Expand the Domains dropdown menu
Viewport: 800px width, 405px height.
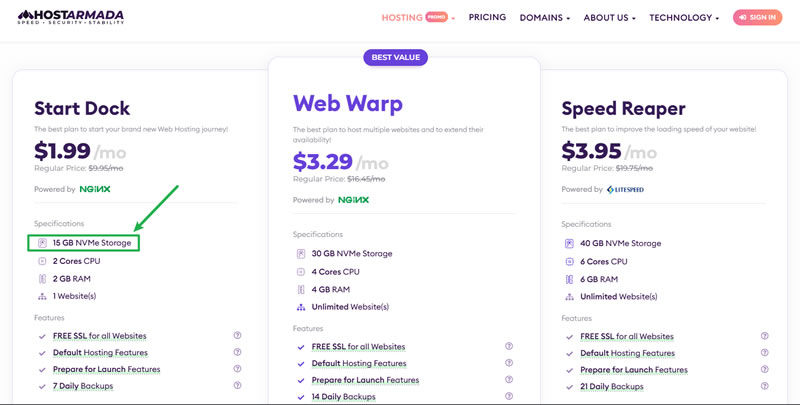(x=544, y=17)
